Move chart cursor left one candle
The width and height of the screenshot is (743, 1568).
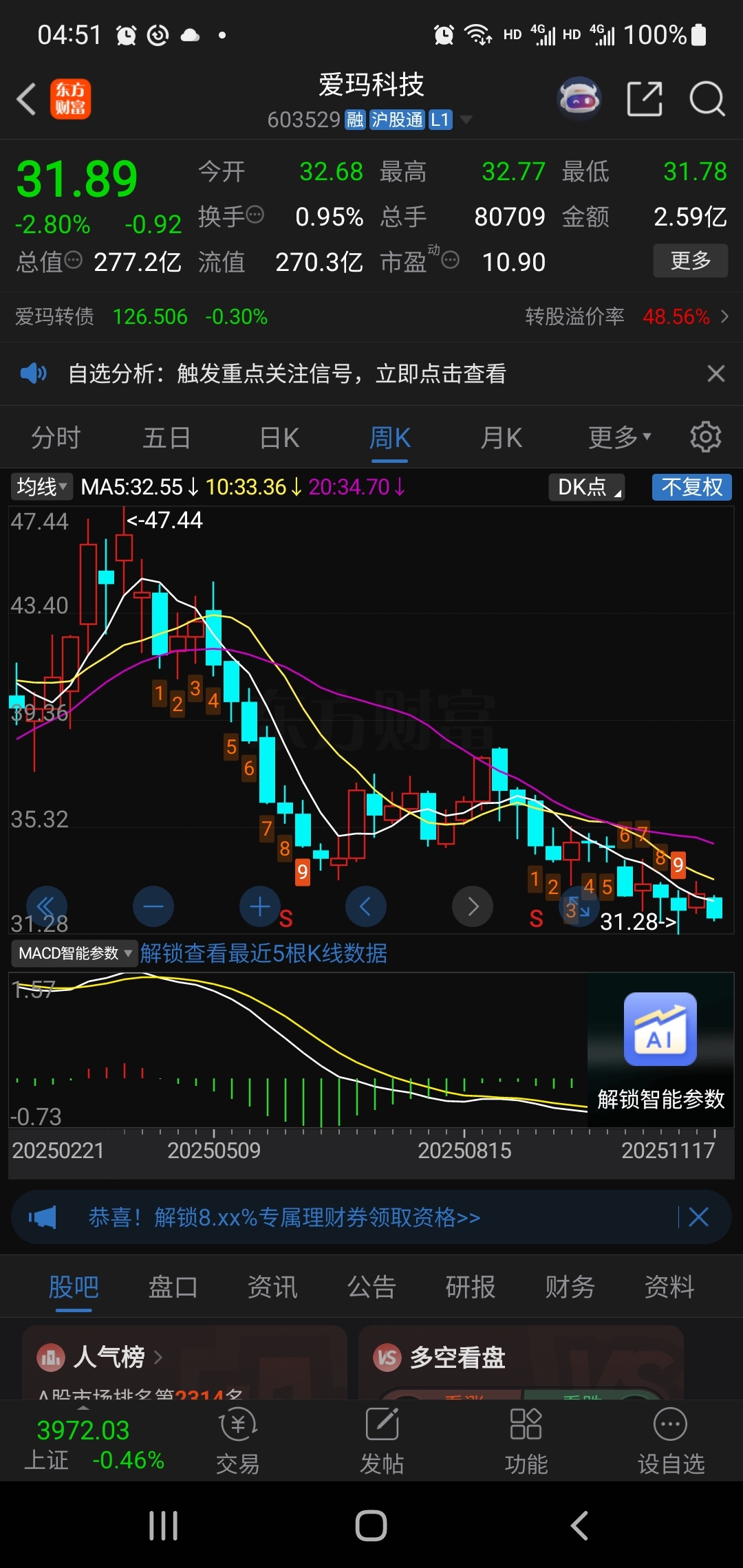click(366, 907)
